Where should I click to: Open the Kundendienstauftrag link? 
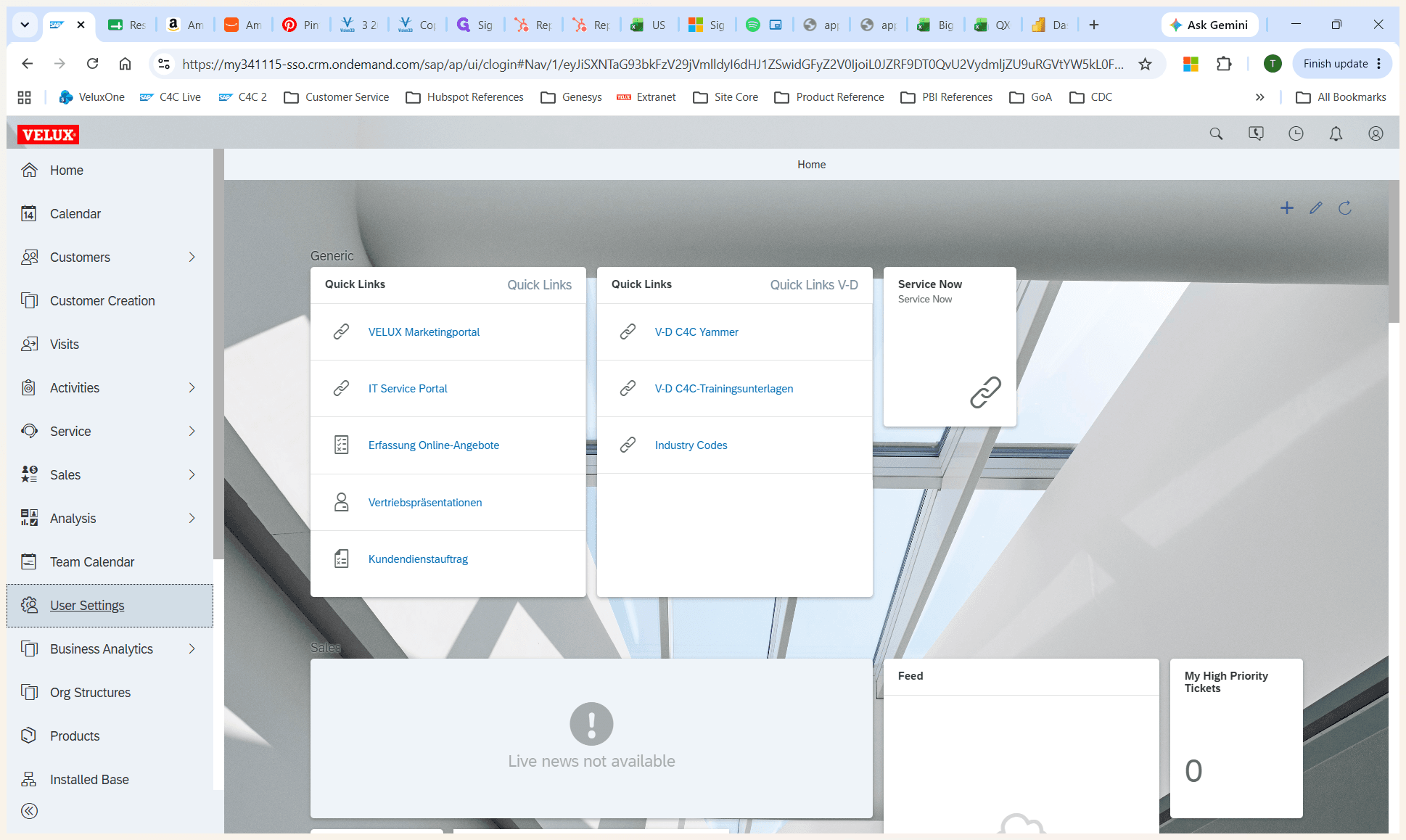(418, 559)
